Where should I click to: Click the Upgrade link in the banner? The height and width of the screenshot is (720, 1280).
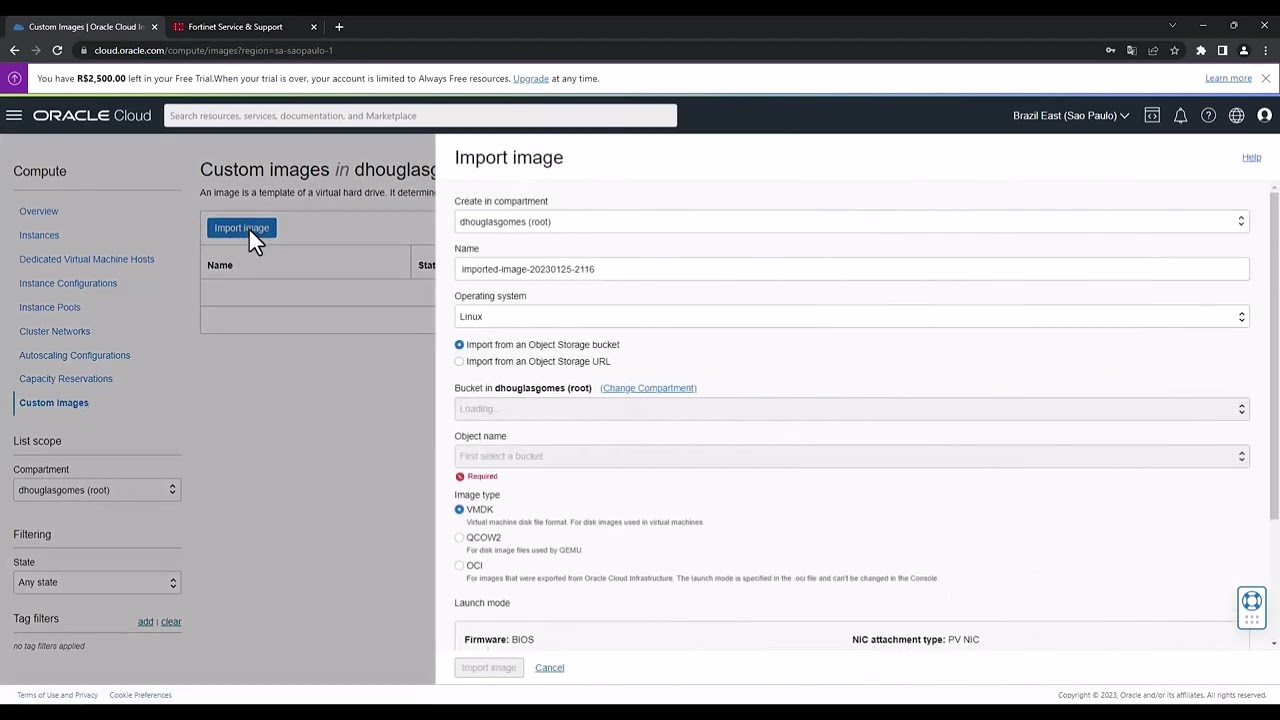(x=531, y=78)
